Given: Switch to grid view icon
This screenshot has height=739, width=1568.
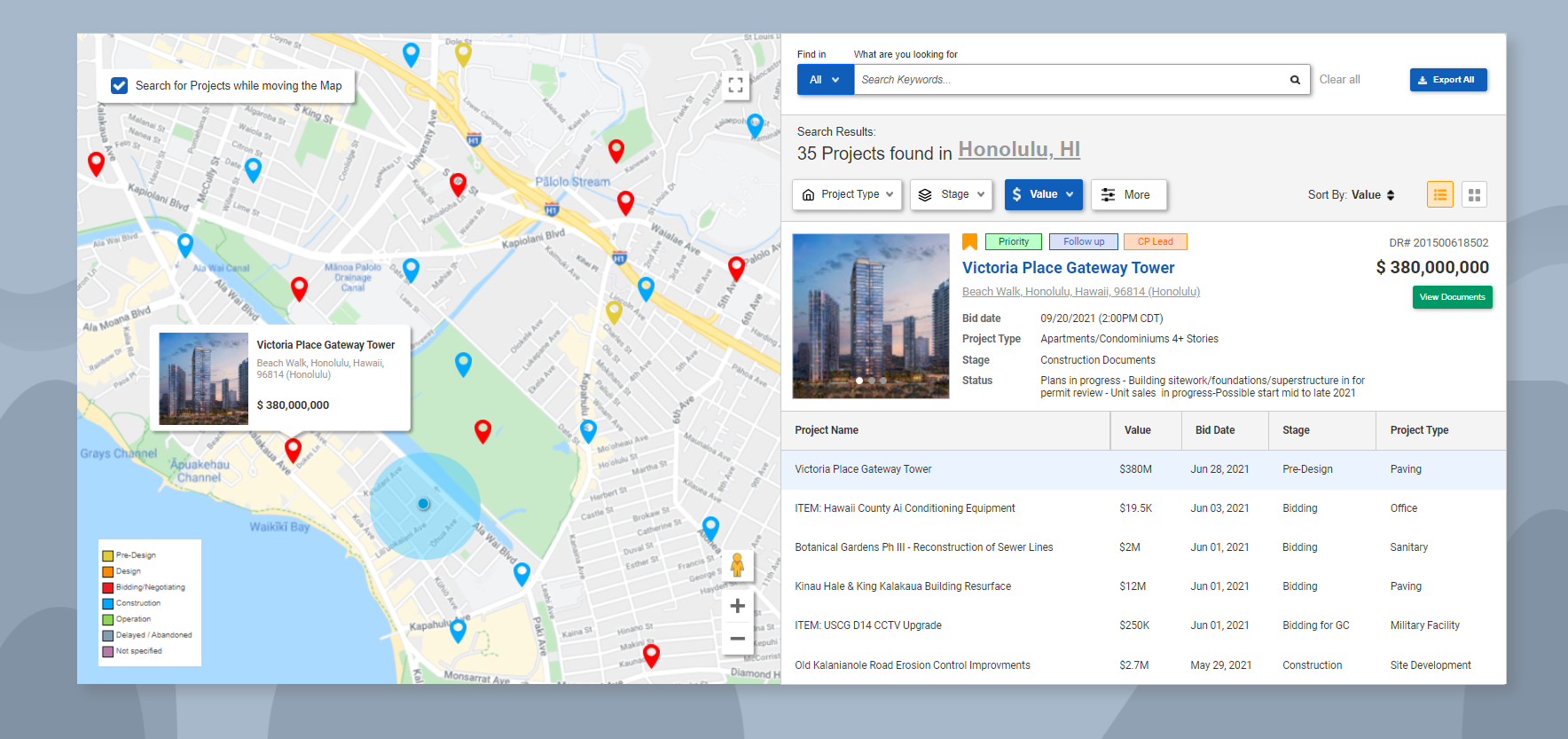Looking at the screenshot, I should (x=1474, y=194).
